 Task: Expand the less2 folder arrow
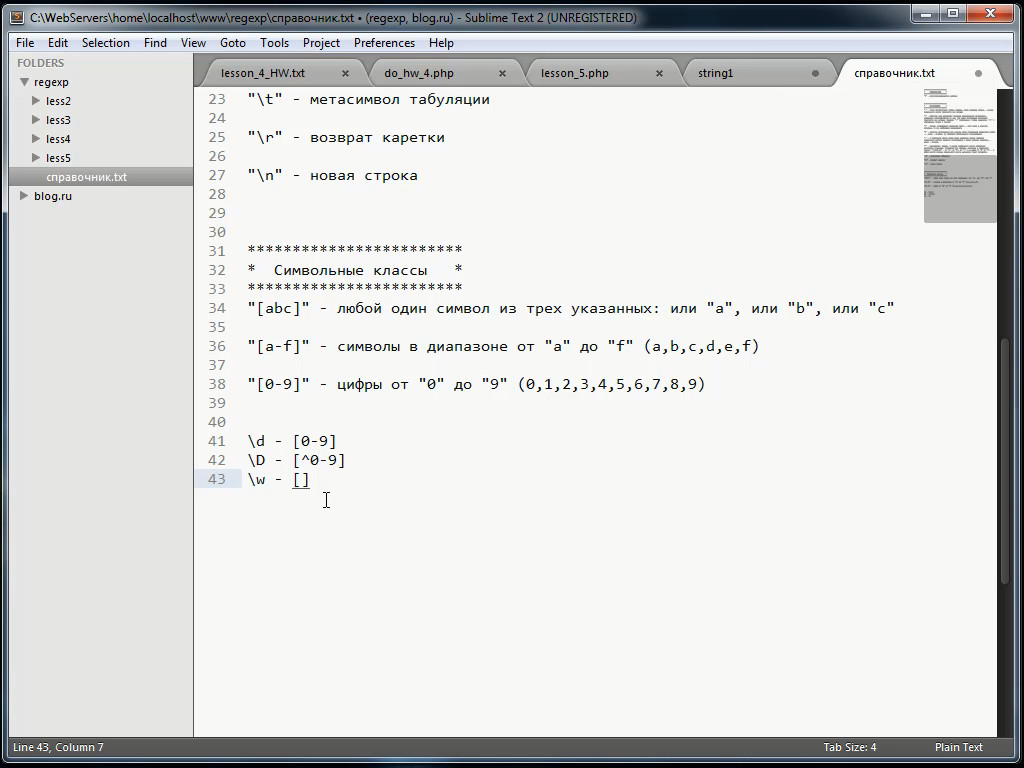(x=36, y=101)
